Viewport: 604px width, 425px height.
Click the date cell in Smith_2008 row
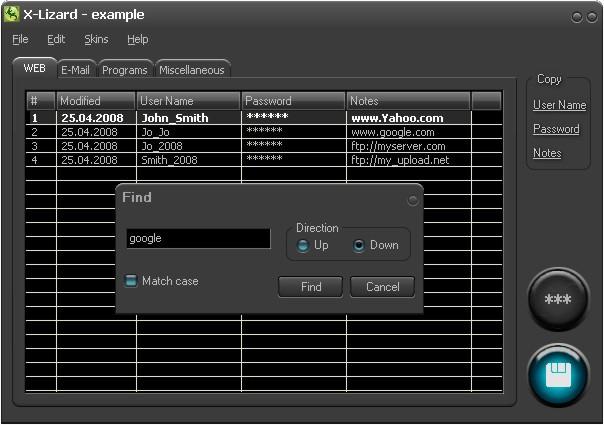tap(96, 160)
